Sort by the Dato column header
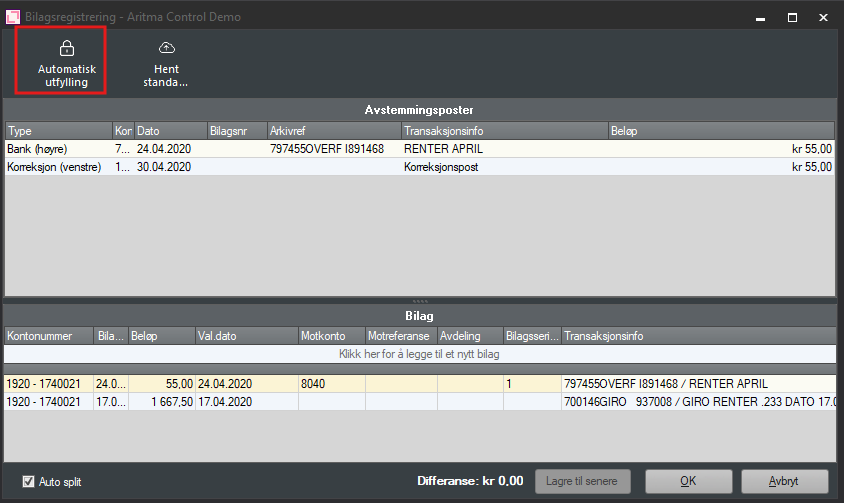 pyautogui.click(x=168, y=131)
